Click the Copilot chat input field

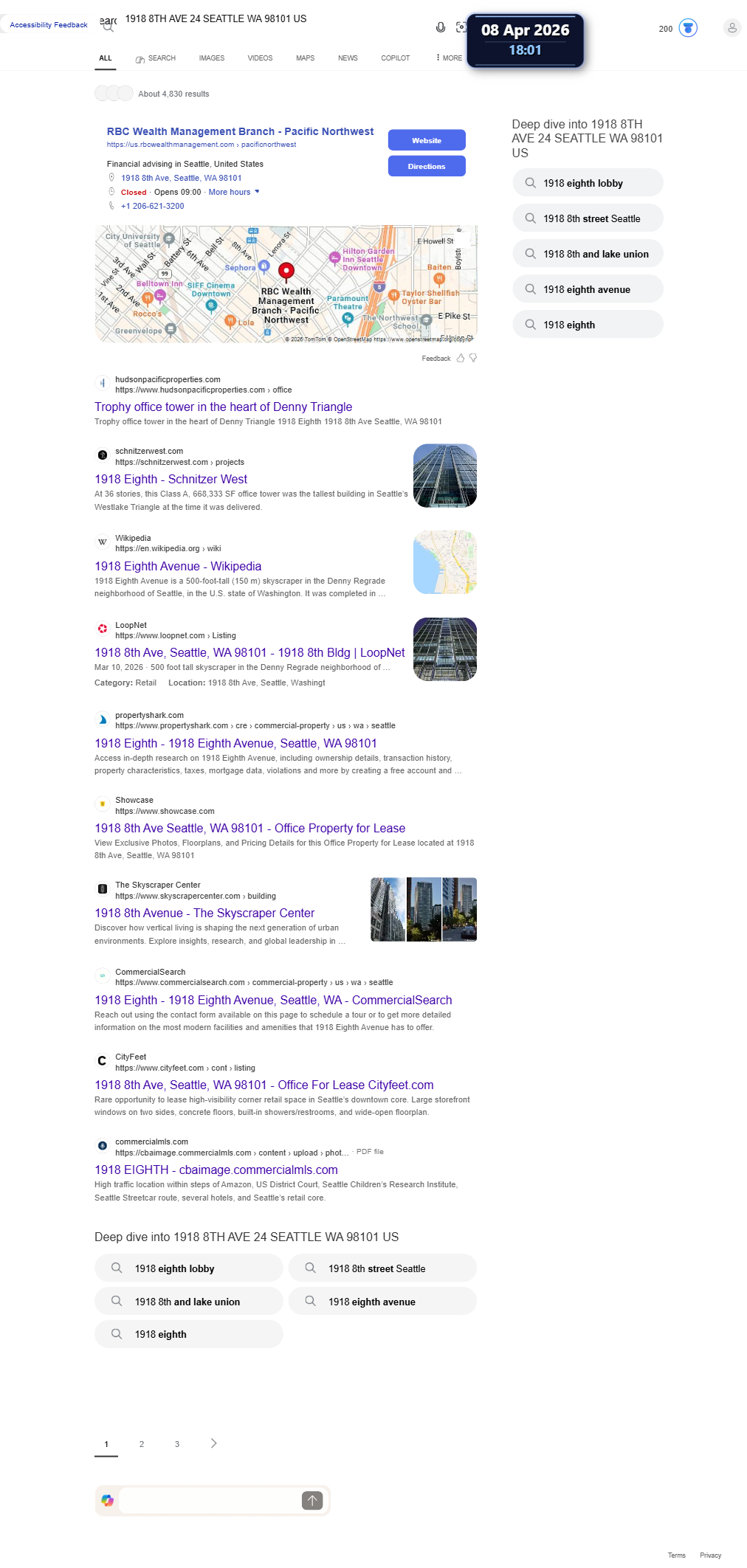[210, 1500]
